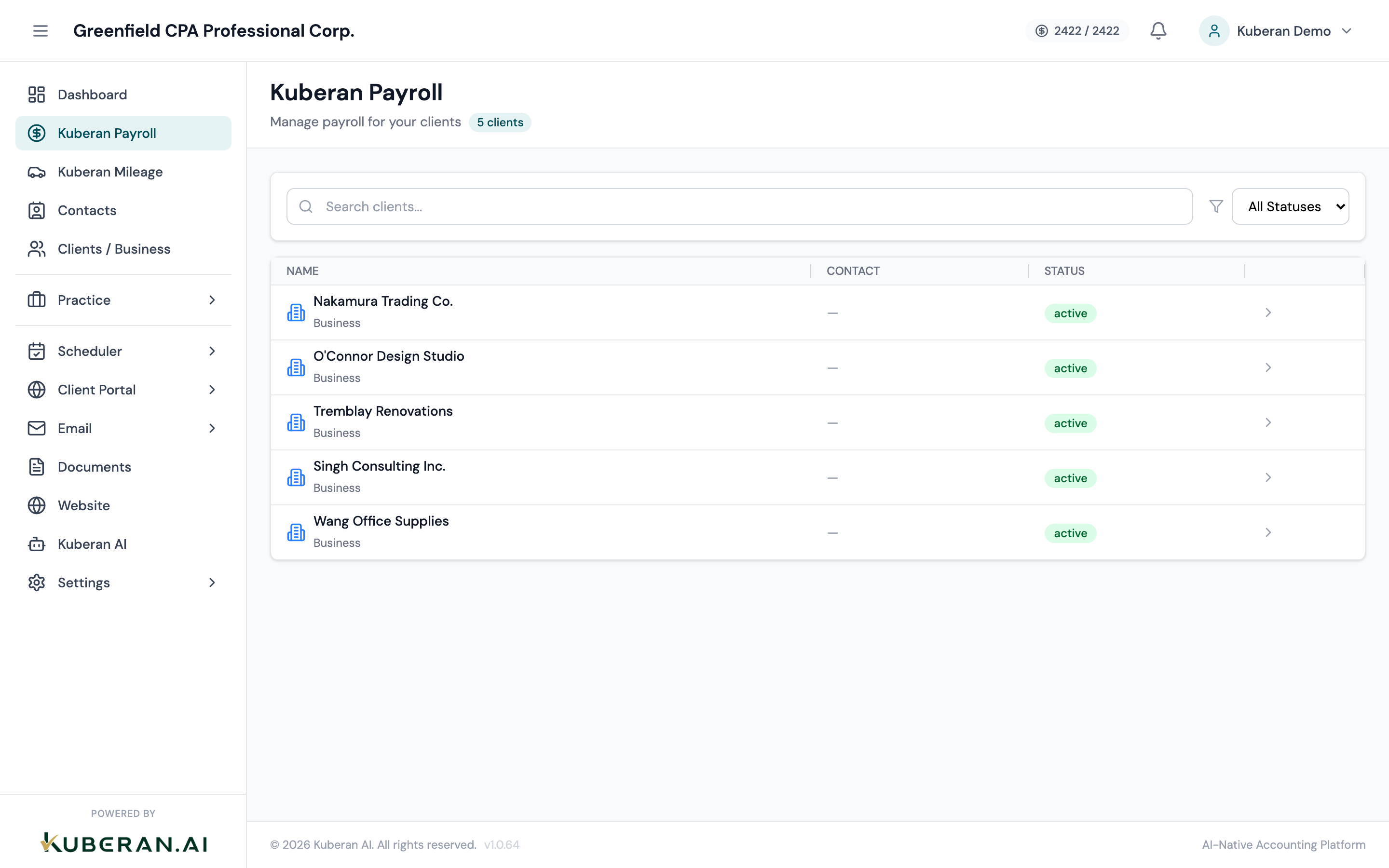Expand the Client Portal submenu chevron

pos(212,389)
